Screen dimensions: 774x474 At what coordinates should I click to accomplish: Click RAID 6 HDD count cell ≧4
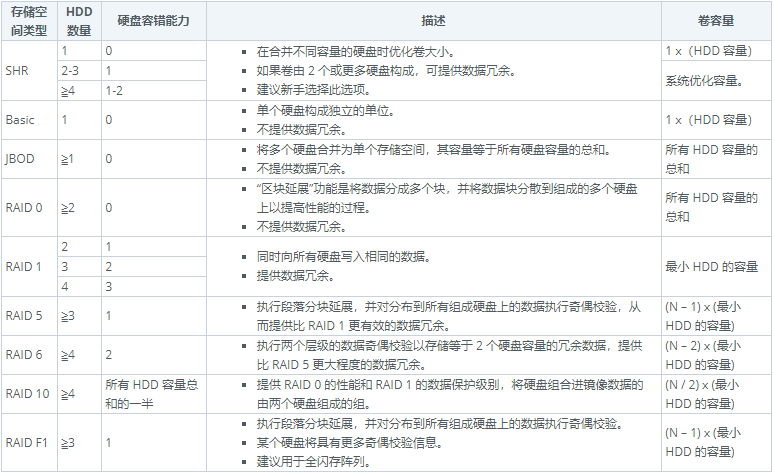click(x=79, y=355)
